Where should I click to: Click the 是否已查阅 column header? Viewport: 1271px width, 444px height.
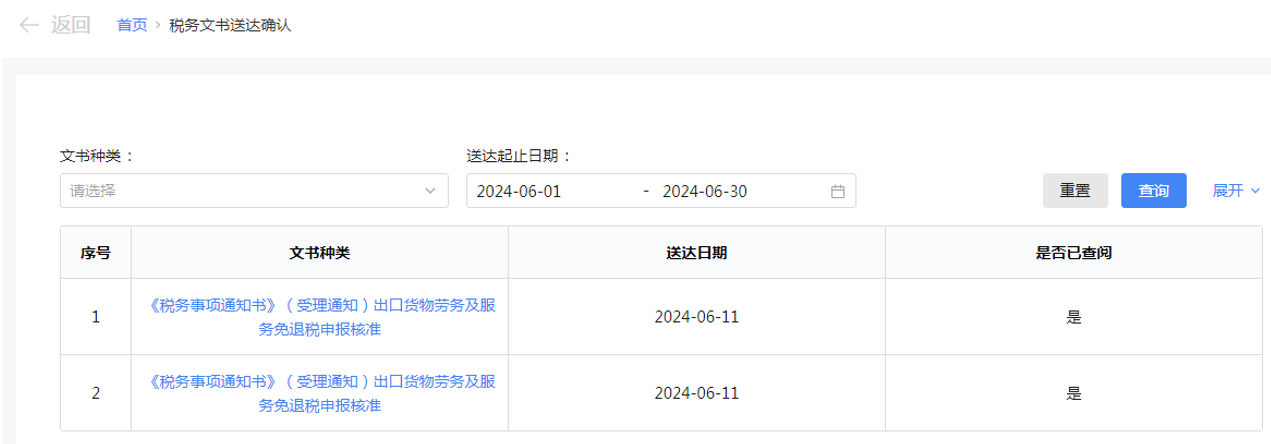pos(1074,252)
